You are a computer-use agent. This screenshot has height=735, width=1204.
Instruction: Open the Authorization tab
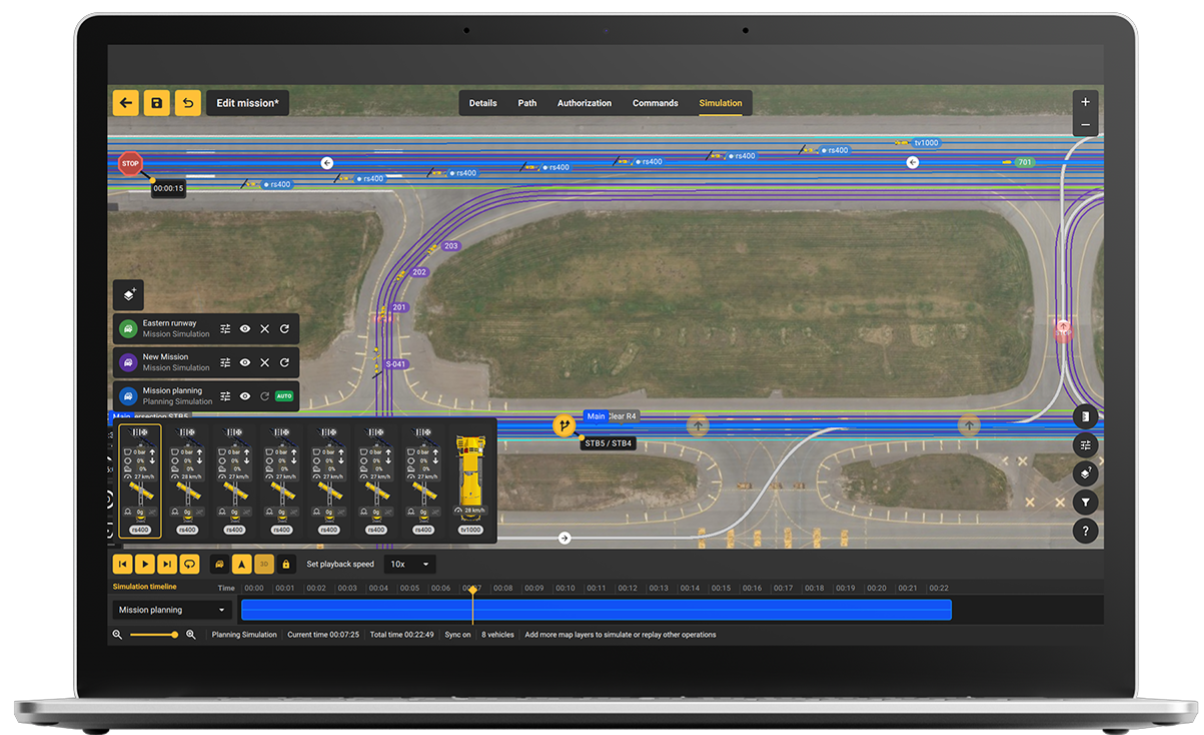coord(584,103)
